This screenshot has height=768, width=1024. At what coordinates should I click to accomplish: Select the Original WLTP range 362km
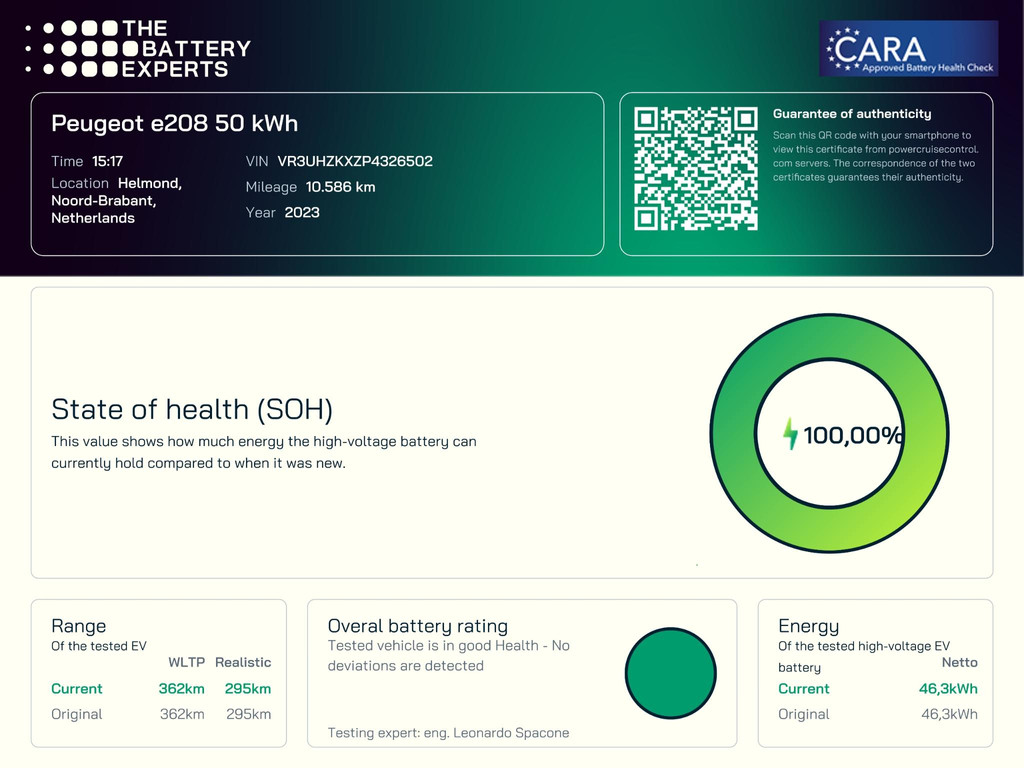[x=182, y=714]
